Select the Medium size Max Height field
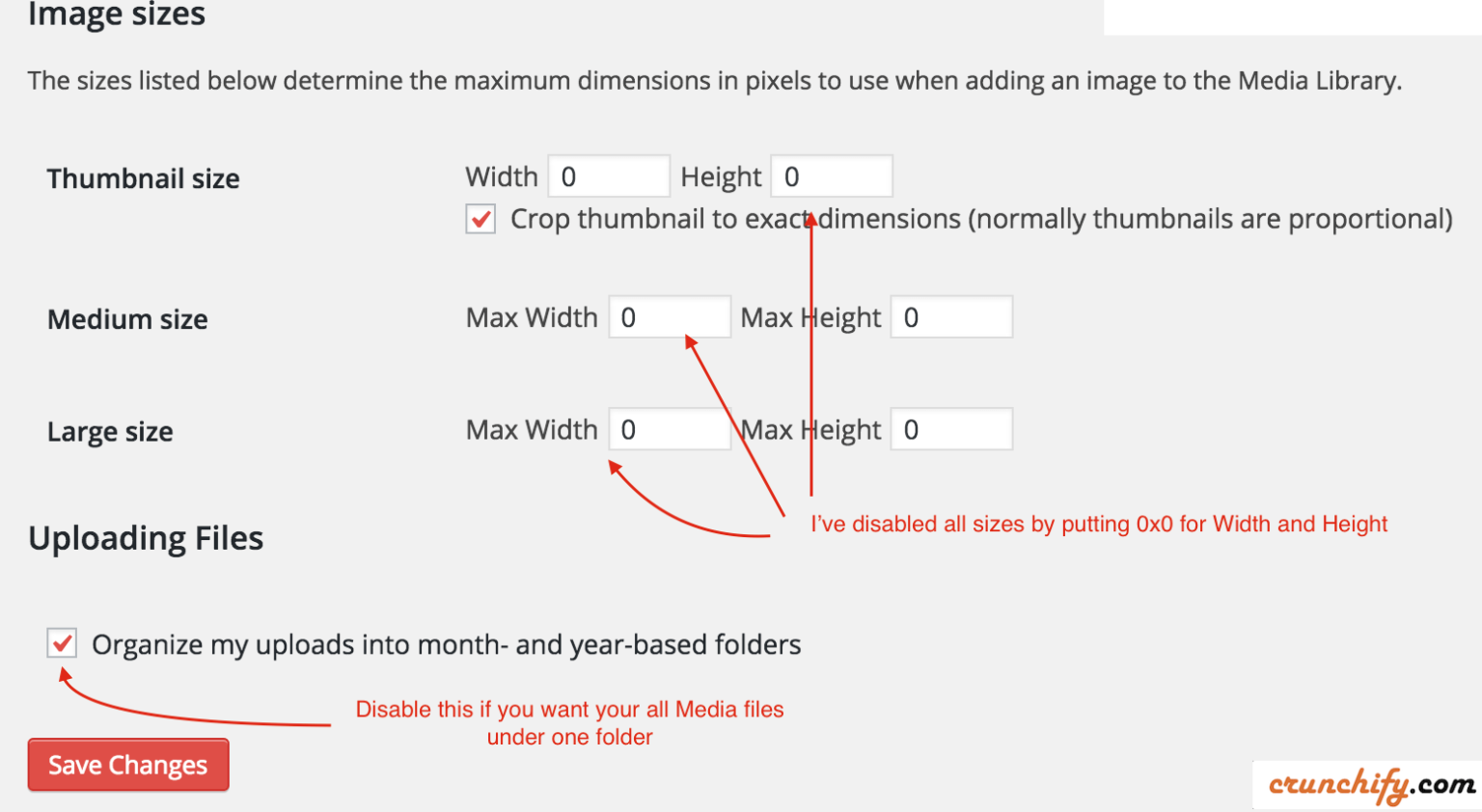1482x812 pixels. 950,316
